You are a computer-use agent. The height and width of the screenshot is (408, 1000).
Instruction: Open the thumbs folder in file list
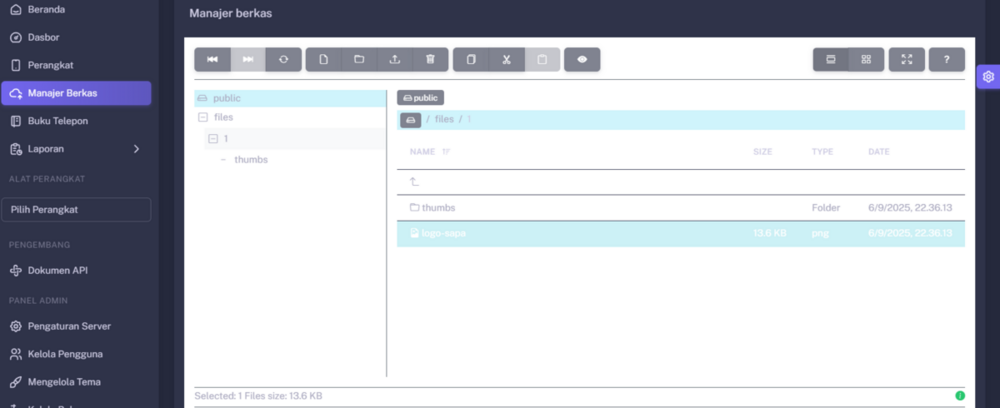[x=438, y=208]
